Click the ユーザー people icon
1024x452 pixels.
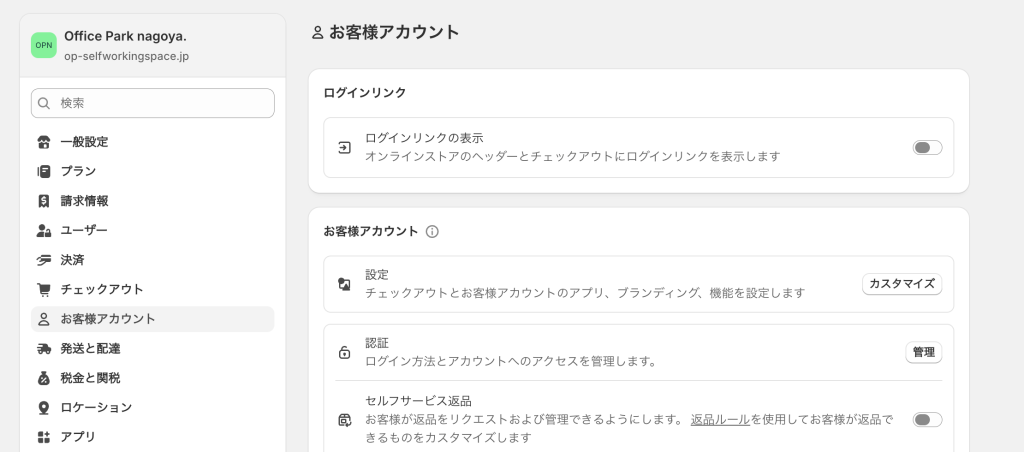click(44, 230)
